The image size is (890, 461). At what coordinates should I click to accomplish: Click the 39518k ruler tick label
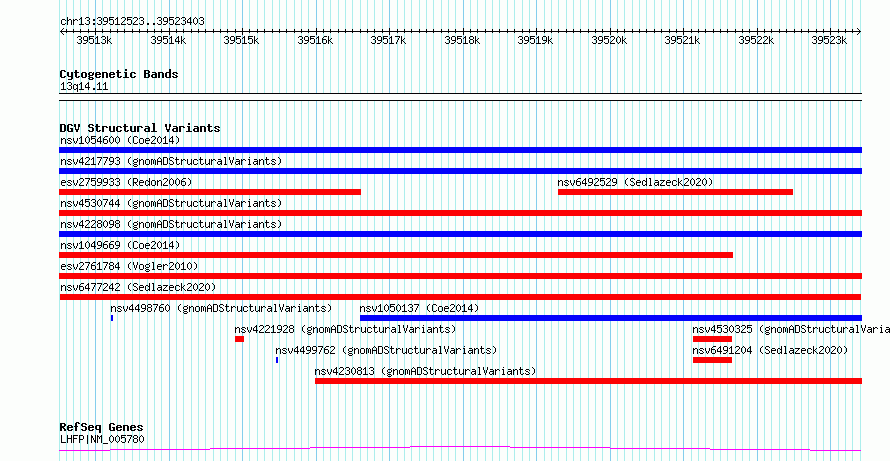(462, 40)
